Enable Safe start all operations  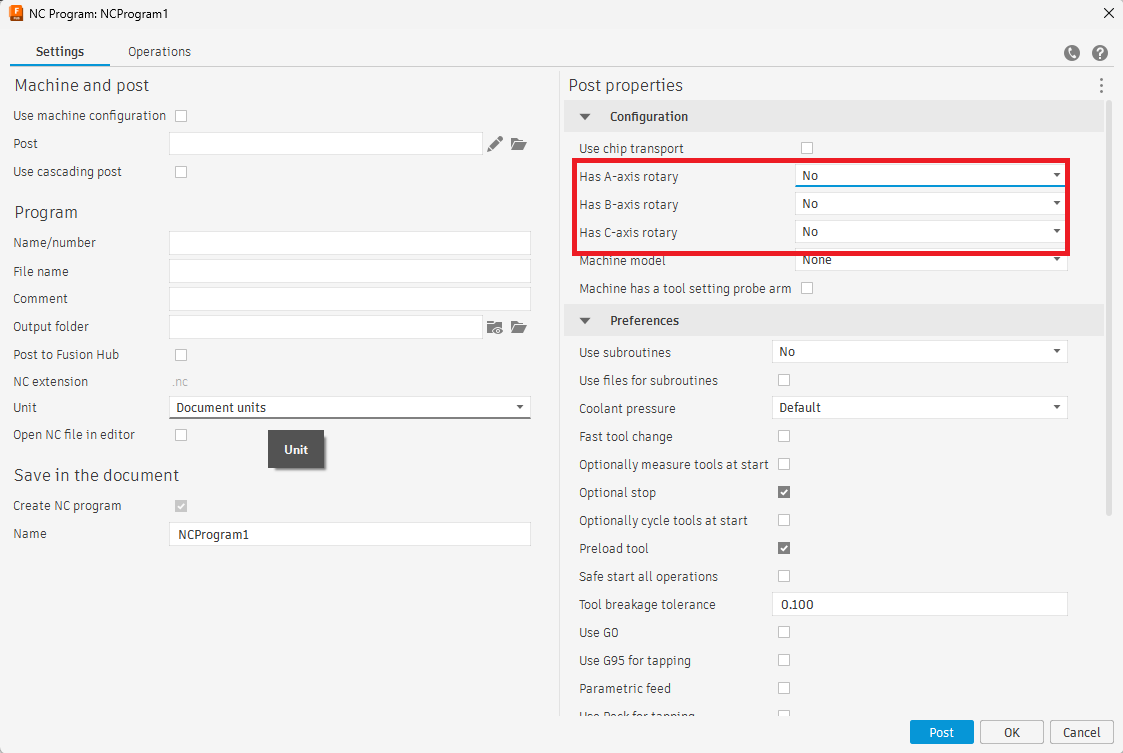(x=784, y=576)
